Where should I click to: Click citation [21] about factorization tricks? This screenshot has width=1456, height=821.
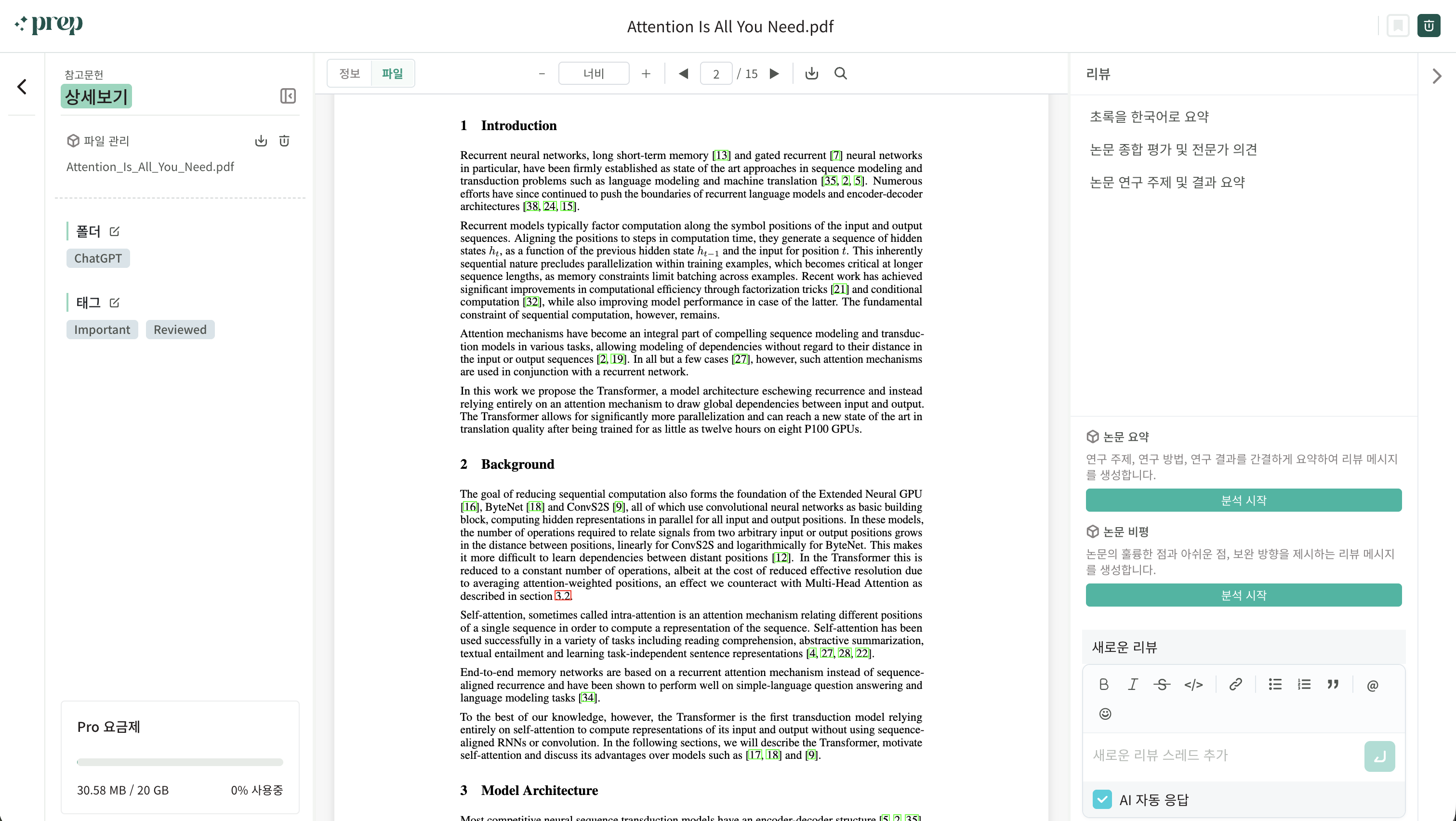pos(839,289)
